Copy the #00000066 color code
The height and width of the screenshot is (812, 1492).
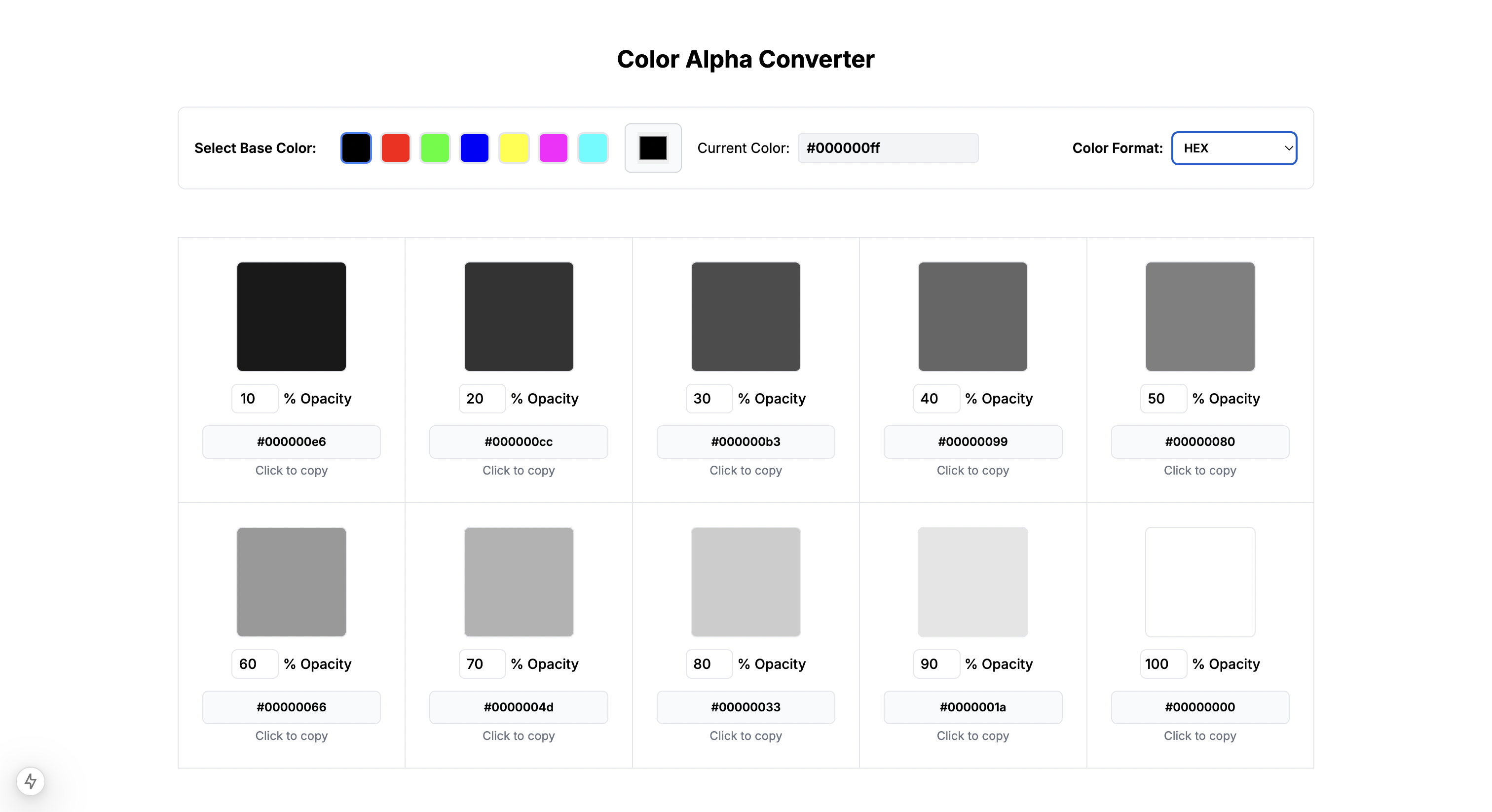tap(291, 707)
